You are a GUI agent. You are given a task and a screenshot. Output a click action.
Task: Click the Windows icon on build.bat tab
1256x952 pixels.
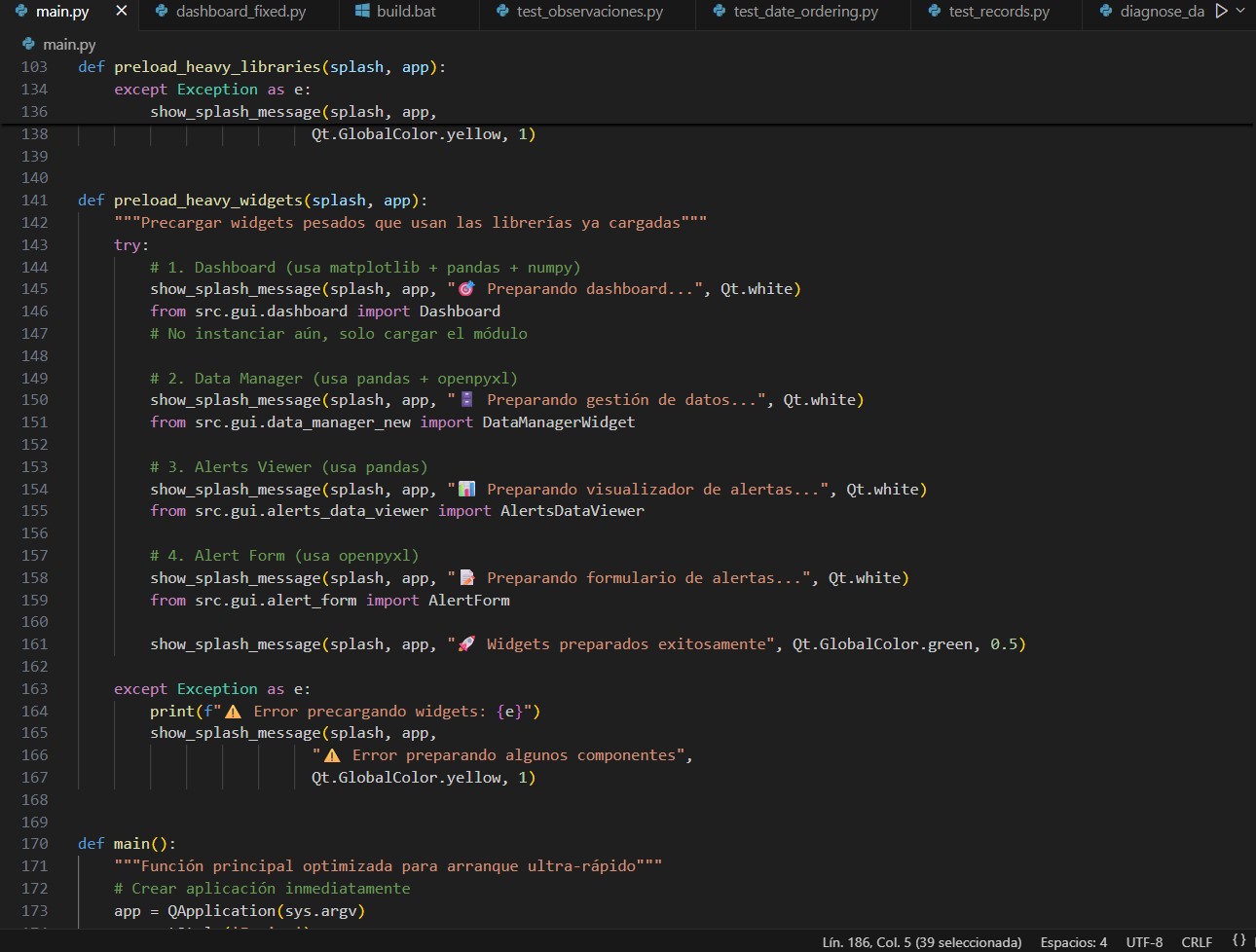(362, 11)
